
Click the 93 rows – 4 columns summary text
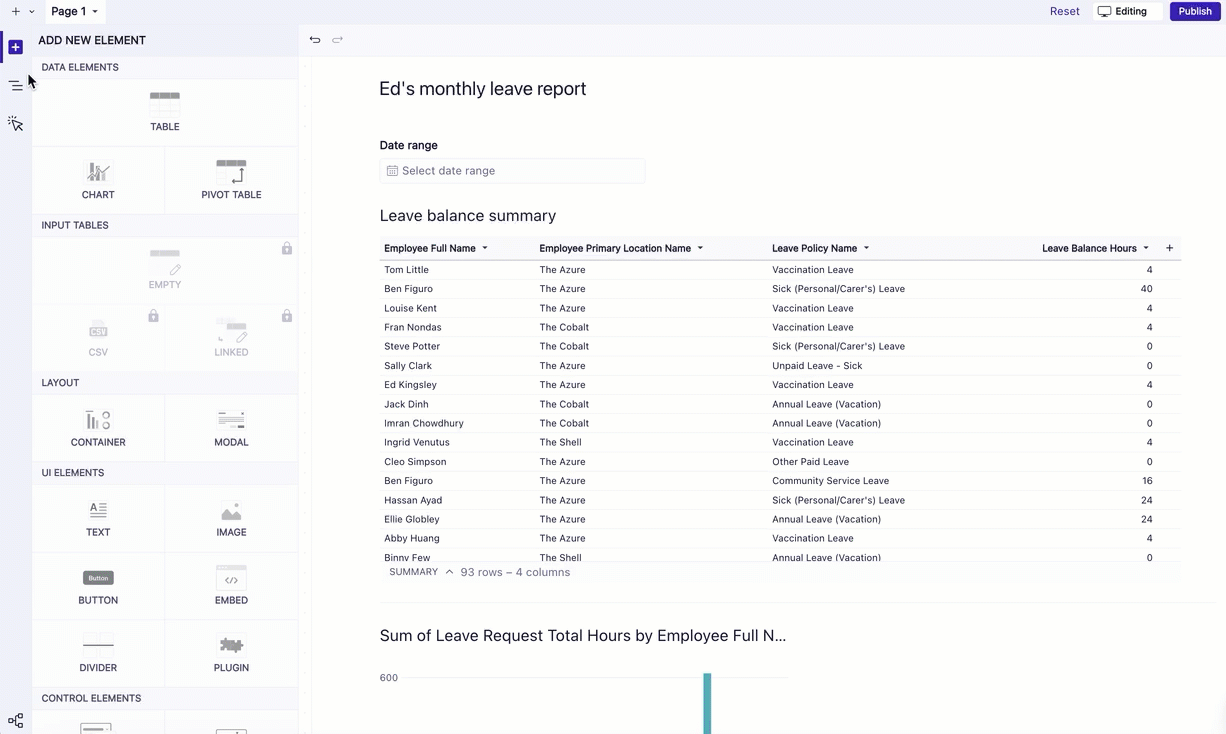515,572
